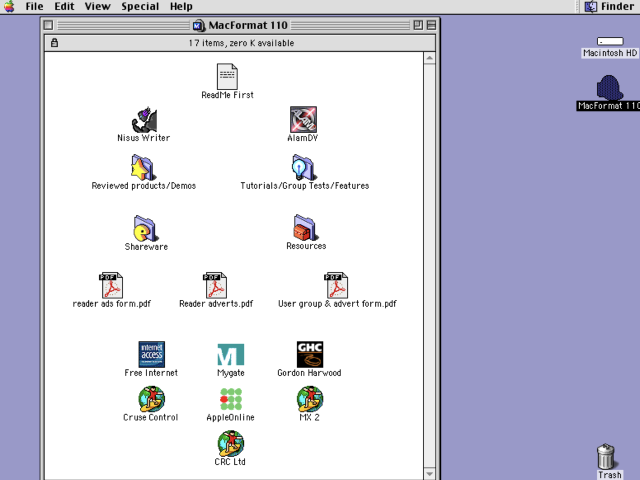Select the Reviewed products/Demos folder

(x=142, y=167)
